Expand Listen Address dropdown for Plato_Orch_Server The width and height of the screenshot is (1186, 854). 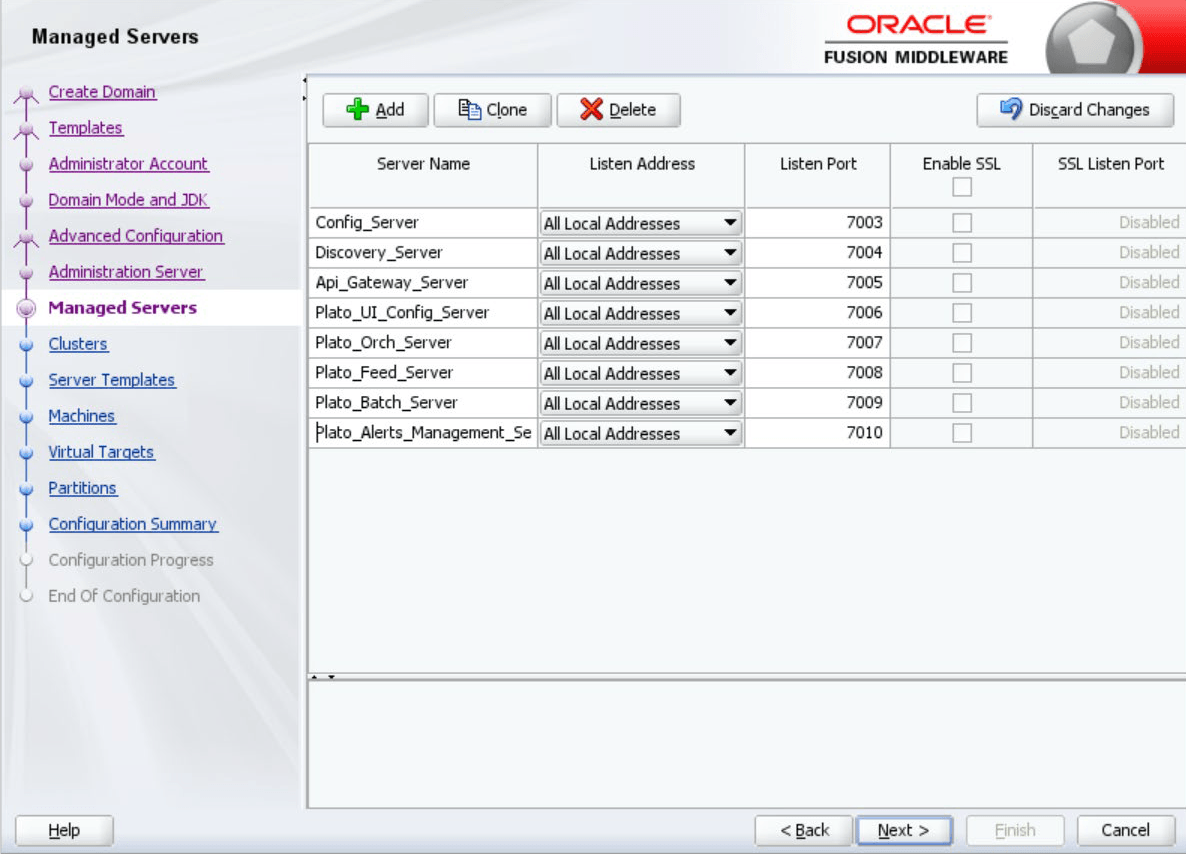tap(730, 343)
